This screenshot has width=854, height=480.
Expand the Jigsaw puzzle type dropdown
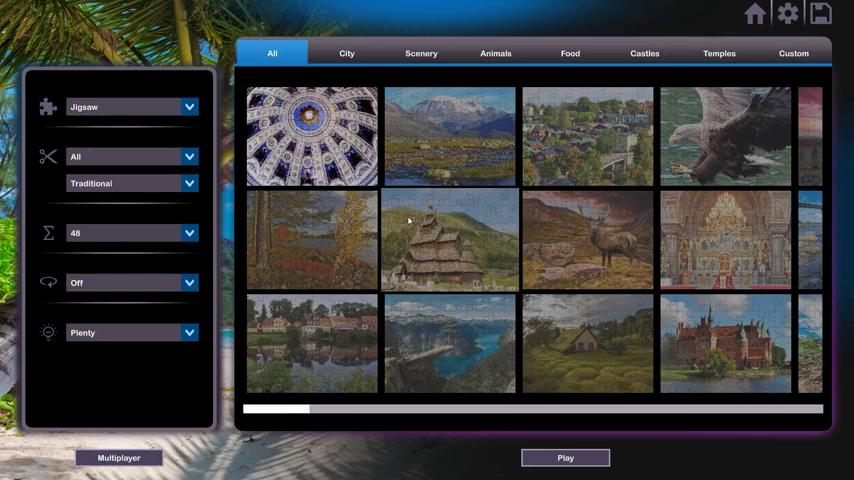click(x=189, y=107)
